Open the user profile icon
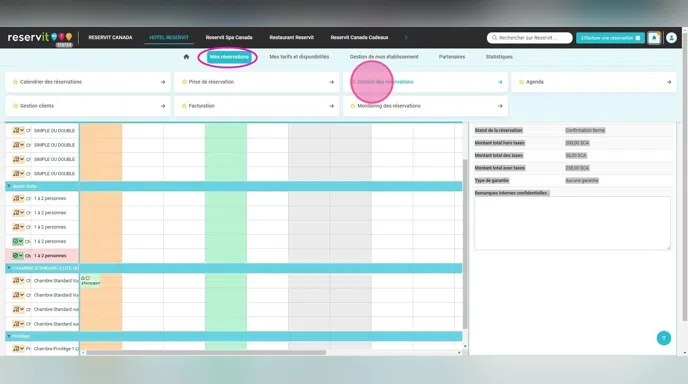The image size is (688, 384). point(671,38)
